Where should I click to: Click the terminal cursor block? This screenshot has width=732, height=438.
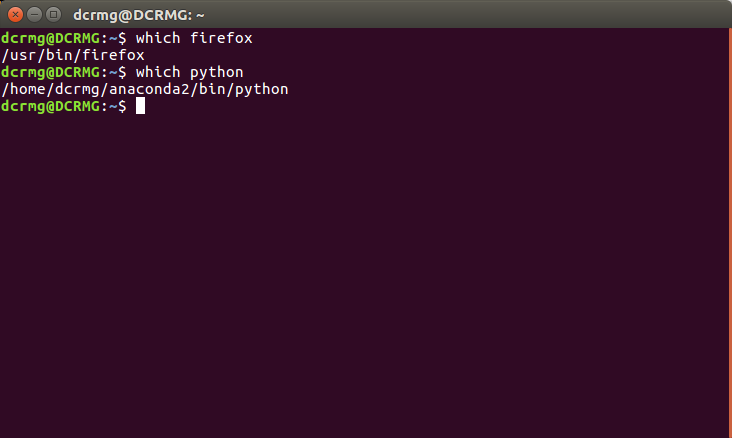point(141,106)
